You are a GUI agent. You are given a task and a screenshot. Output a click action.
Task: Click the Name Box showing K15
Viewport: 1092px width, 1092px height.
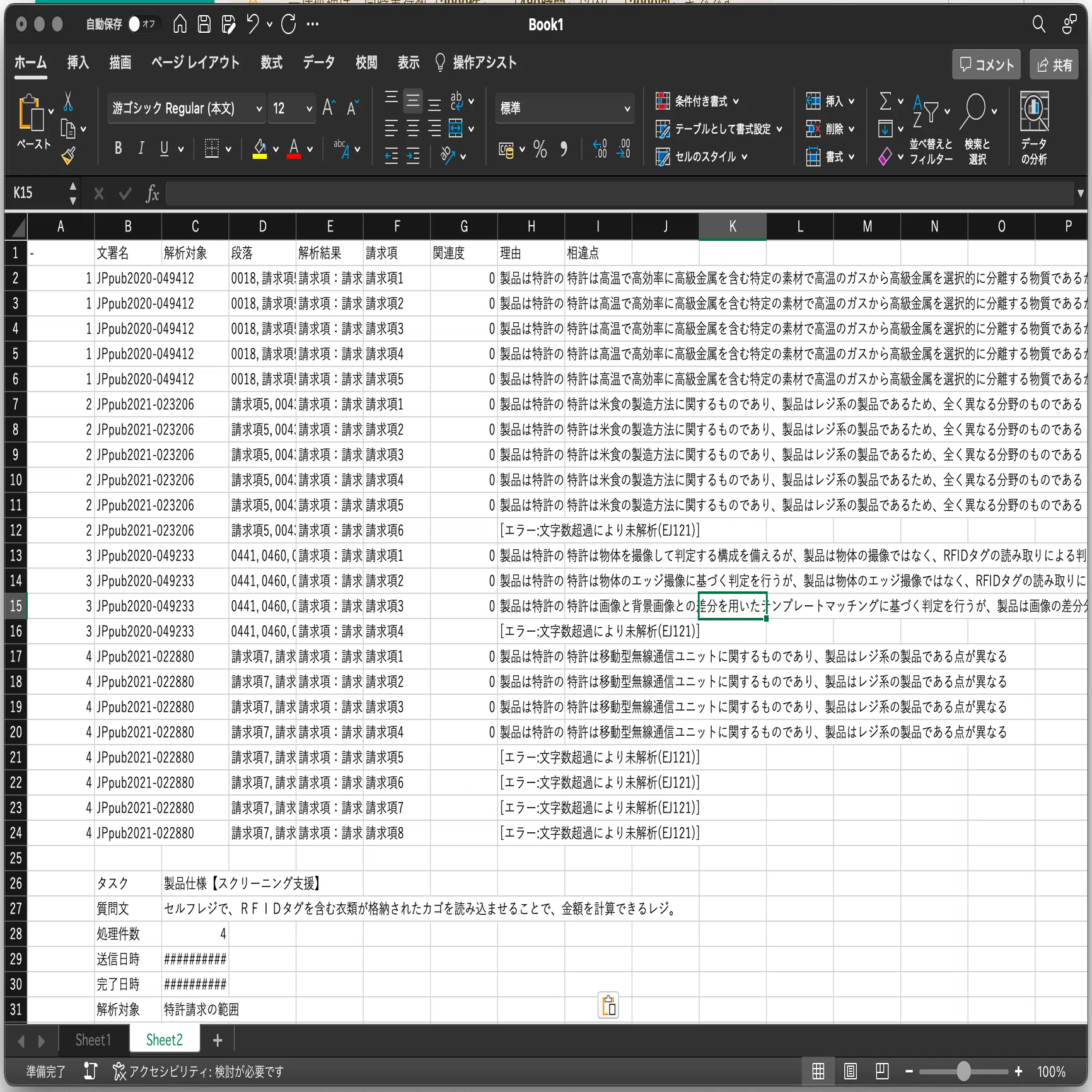pyautogui.click(x=38, y=193)
